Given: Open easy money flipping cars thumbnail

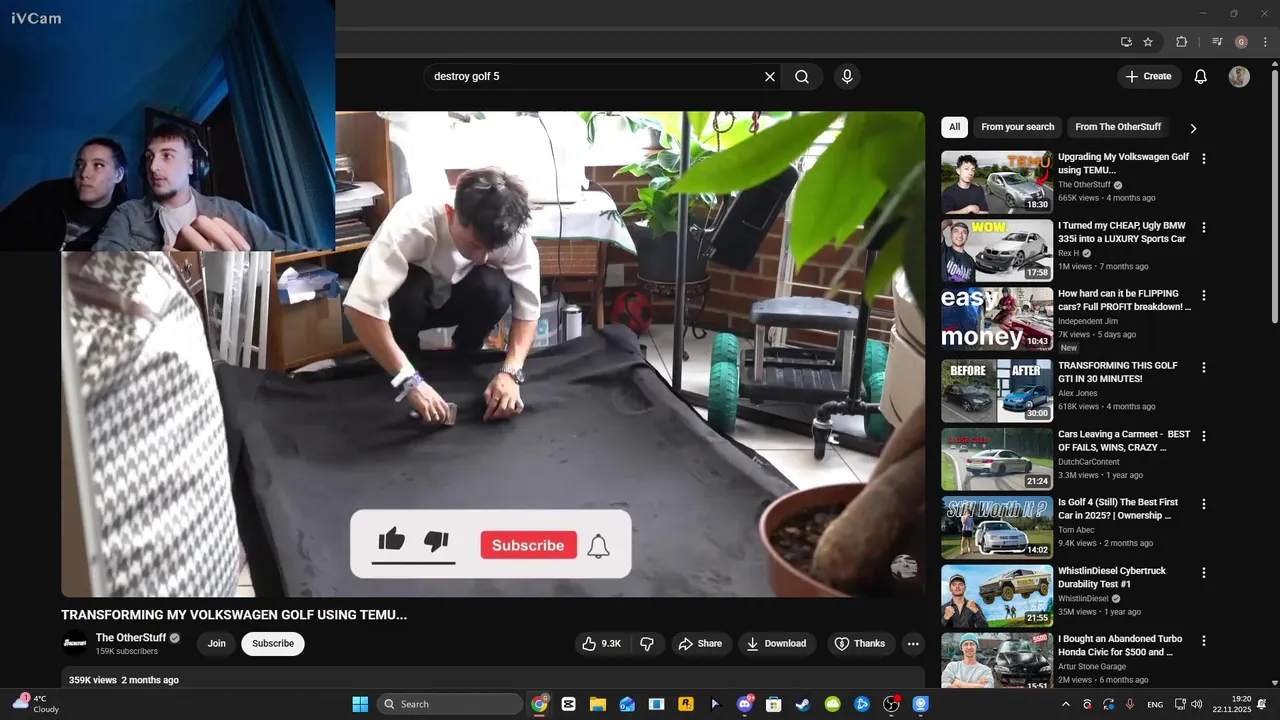Looking at the screenshot, I should pyautogui.click(x=997, y=319).
